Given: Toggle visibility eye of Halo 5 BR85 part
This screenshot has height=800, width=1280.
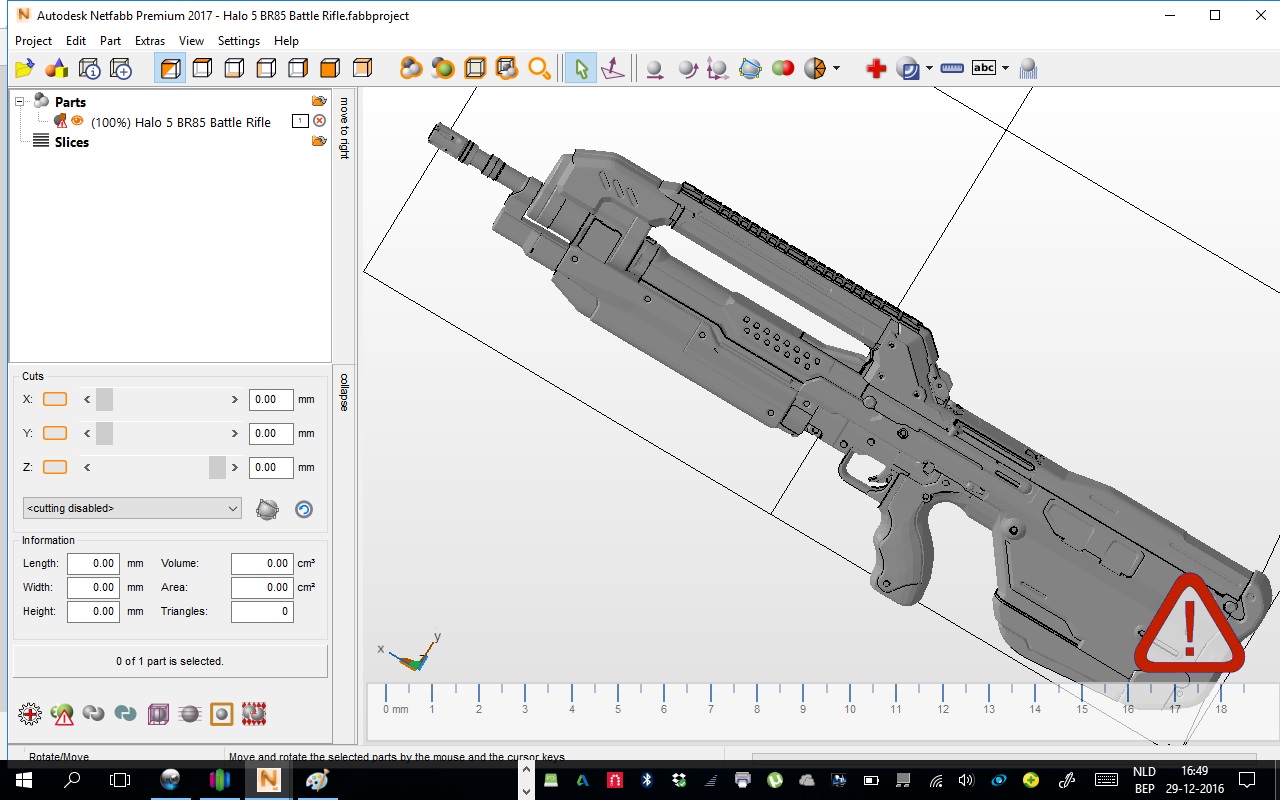Looking at the screenshot, I should tap(77, 121).
